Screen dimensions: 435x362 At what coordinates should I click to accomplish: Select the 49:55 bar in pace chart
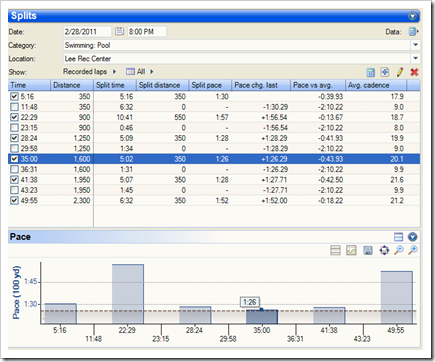pyautogui.click(x=397, y=297)
